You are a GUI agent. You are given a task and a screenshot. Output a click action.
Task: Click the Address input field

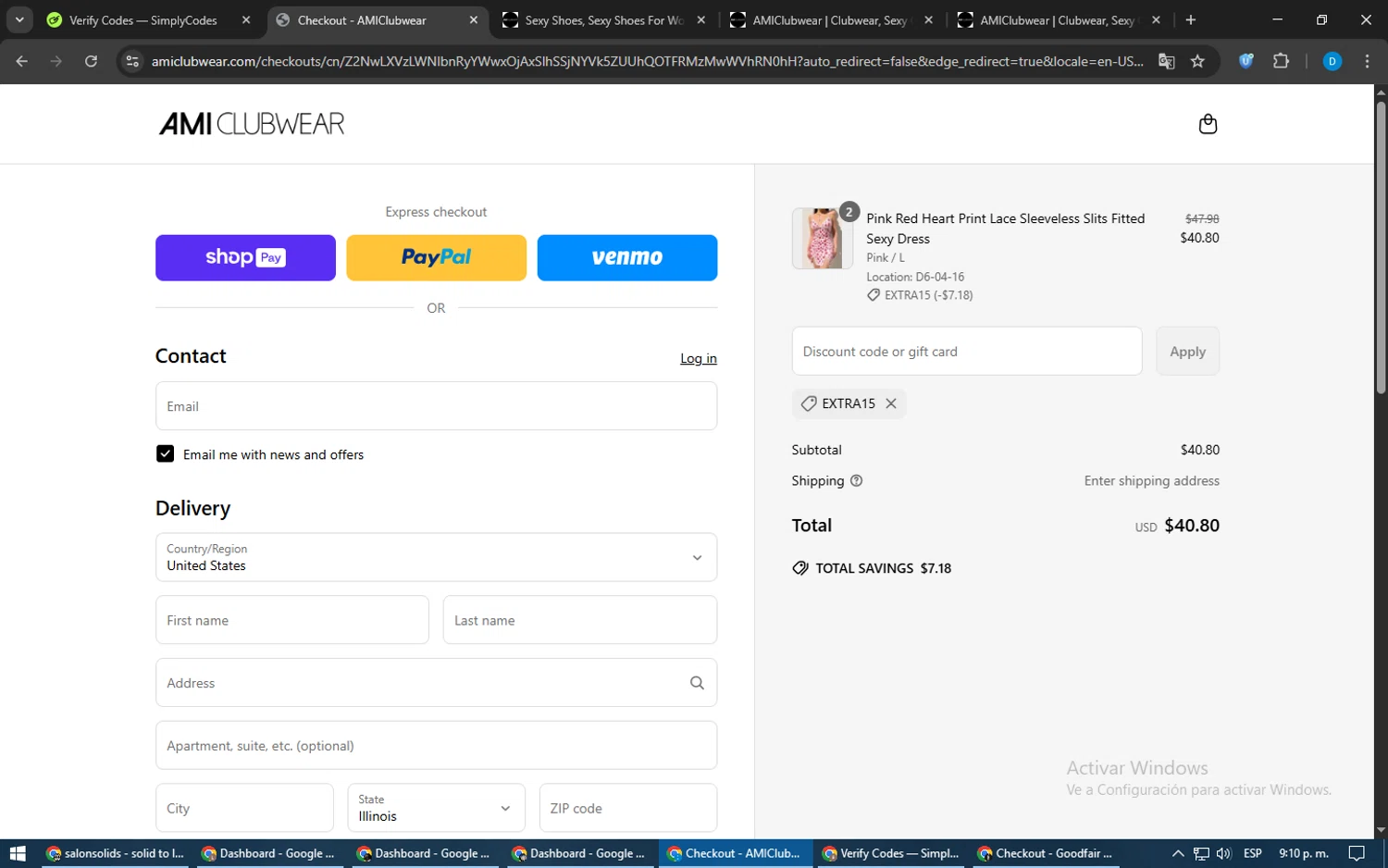(x=436, y=683)
